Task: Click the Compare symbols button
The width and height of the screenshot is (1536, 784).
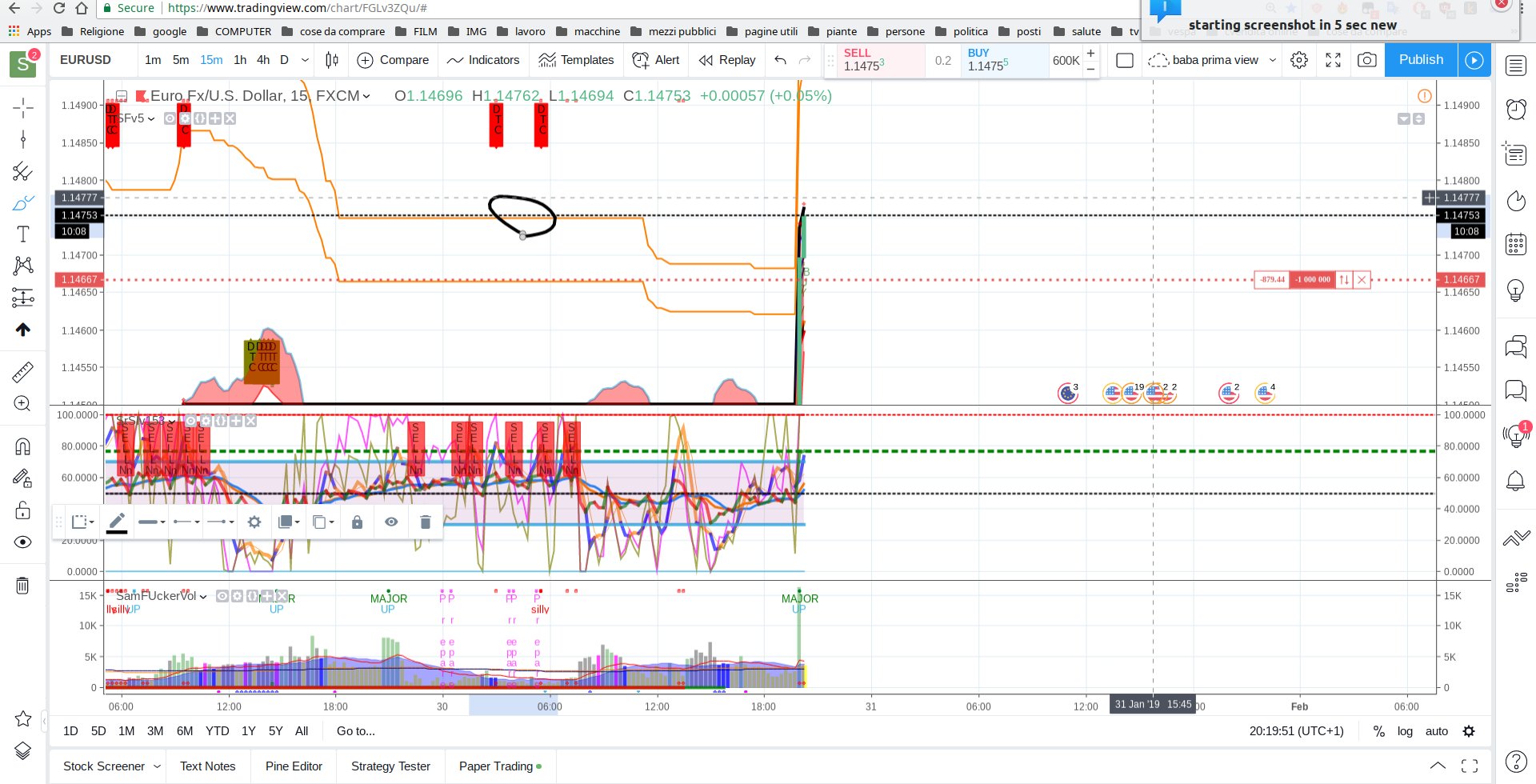Action: 393,60
